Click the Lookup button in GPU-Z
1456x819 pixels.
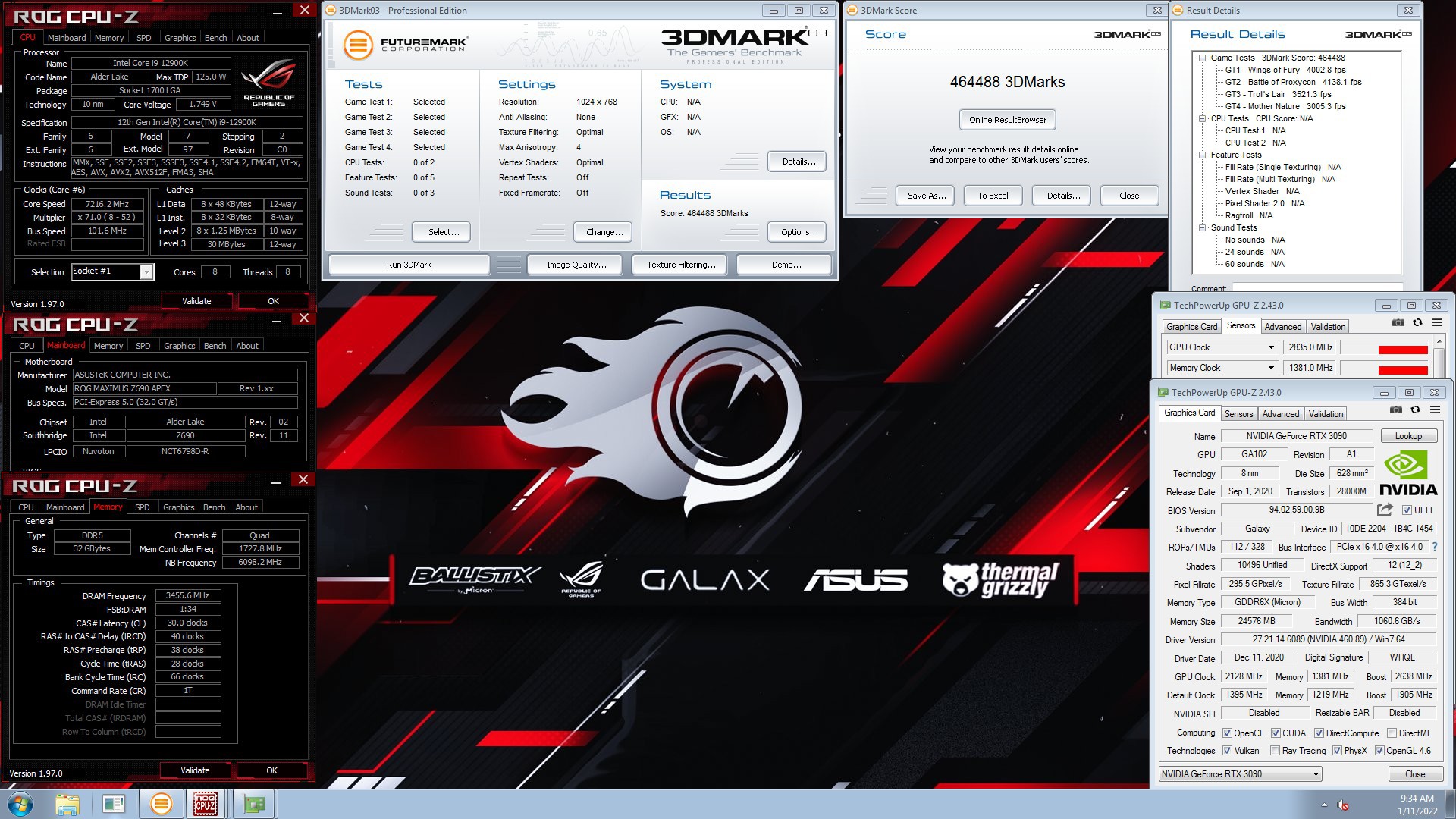(x=1408, y=436)
